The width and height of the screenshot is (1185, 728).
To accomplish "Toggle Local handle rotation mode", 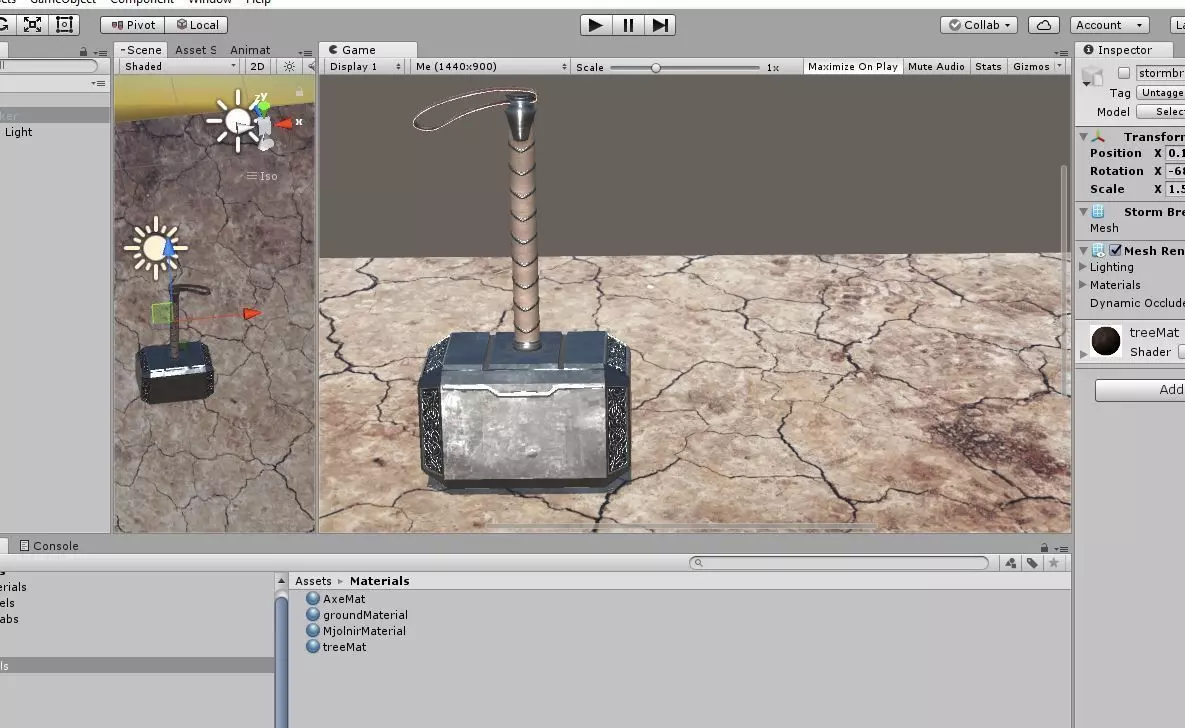I will pyautogui.click(x=198, y=25).
